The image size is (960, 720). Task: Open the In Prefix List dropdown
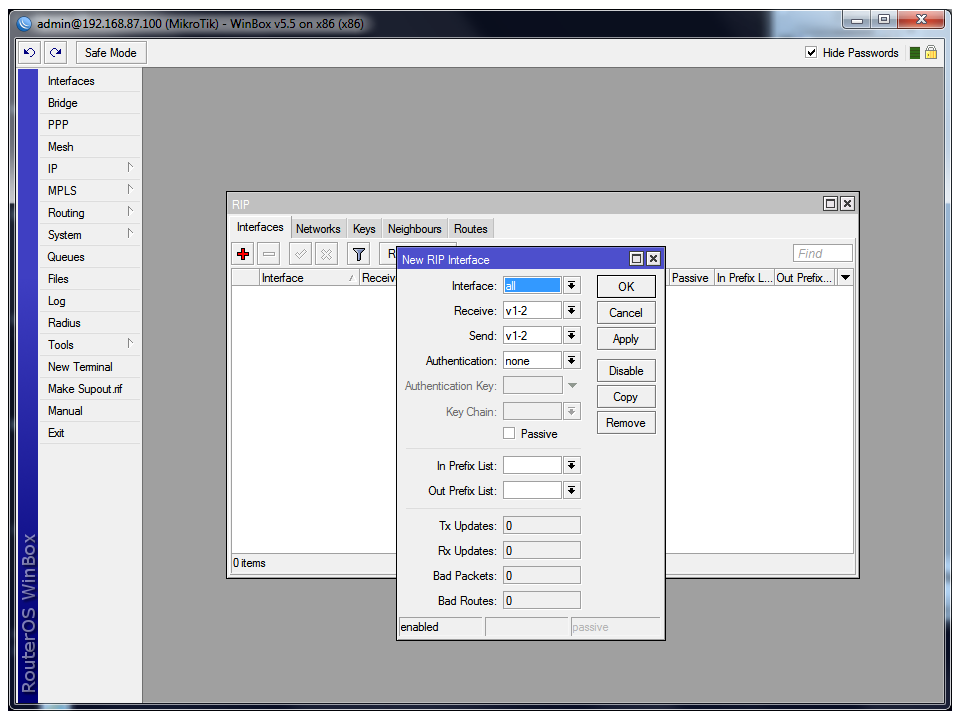[x=571, y=466]
